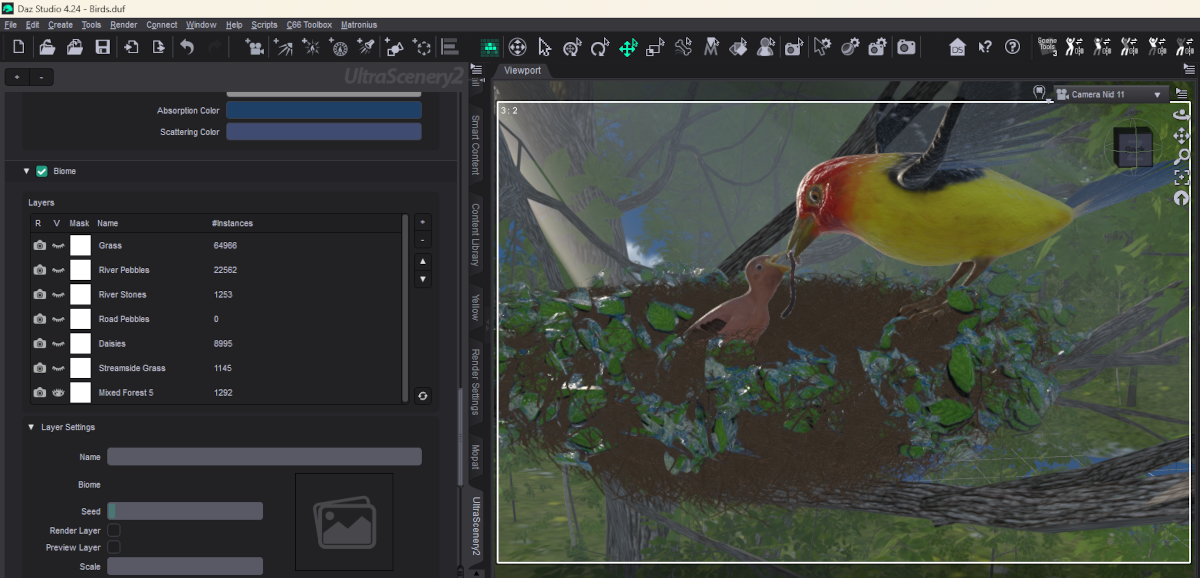Click the minus button at panel top left
Image resolution: width=1200 pixels, height=578 pixels.
(41, 77)
